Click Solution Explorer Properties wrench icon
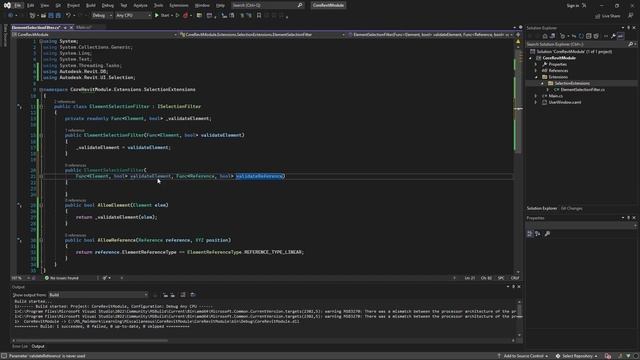Image resolution: width=640 pixels, height=360 pixels. pyautogui.click(x=613, y=36)
